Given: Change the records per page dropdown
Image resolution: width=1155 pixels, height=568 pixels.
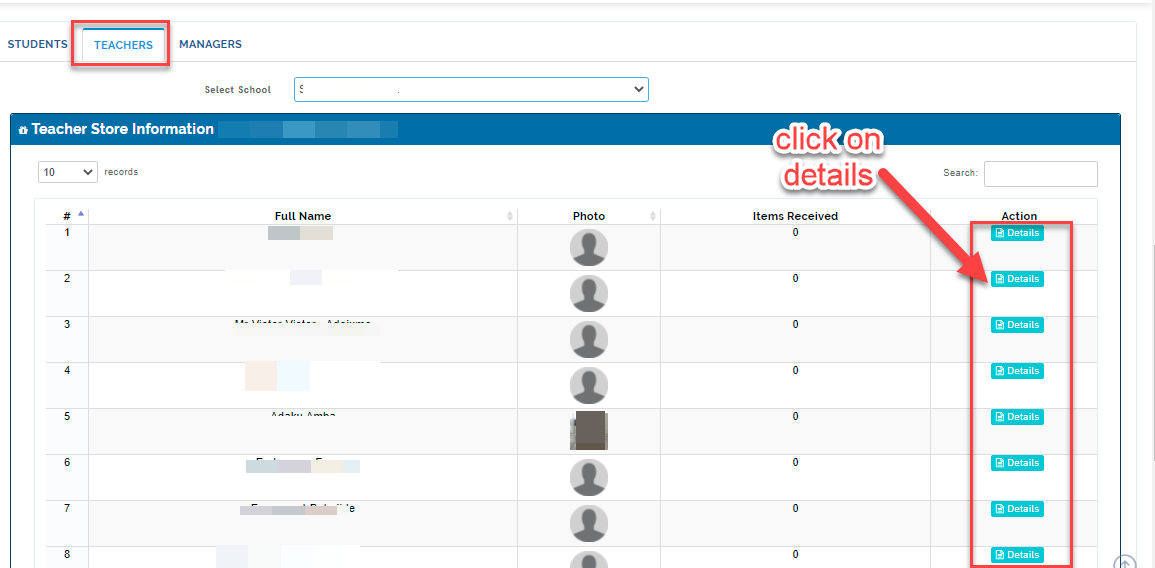Looking at the screenshot, I should coord(68,172).
